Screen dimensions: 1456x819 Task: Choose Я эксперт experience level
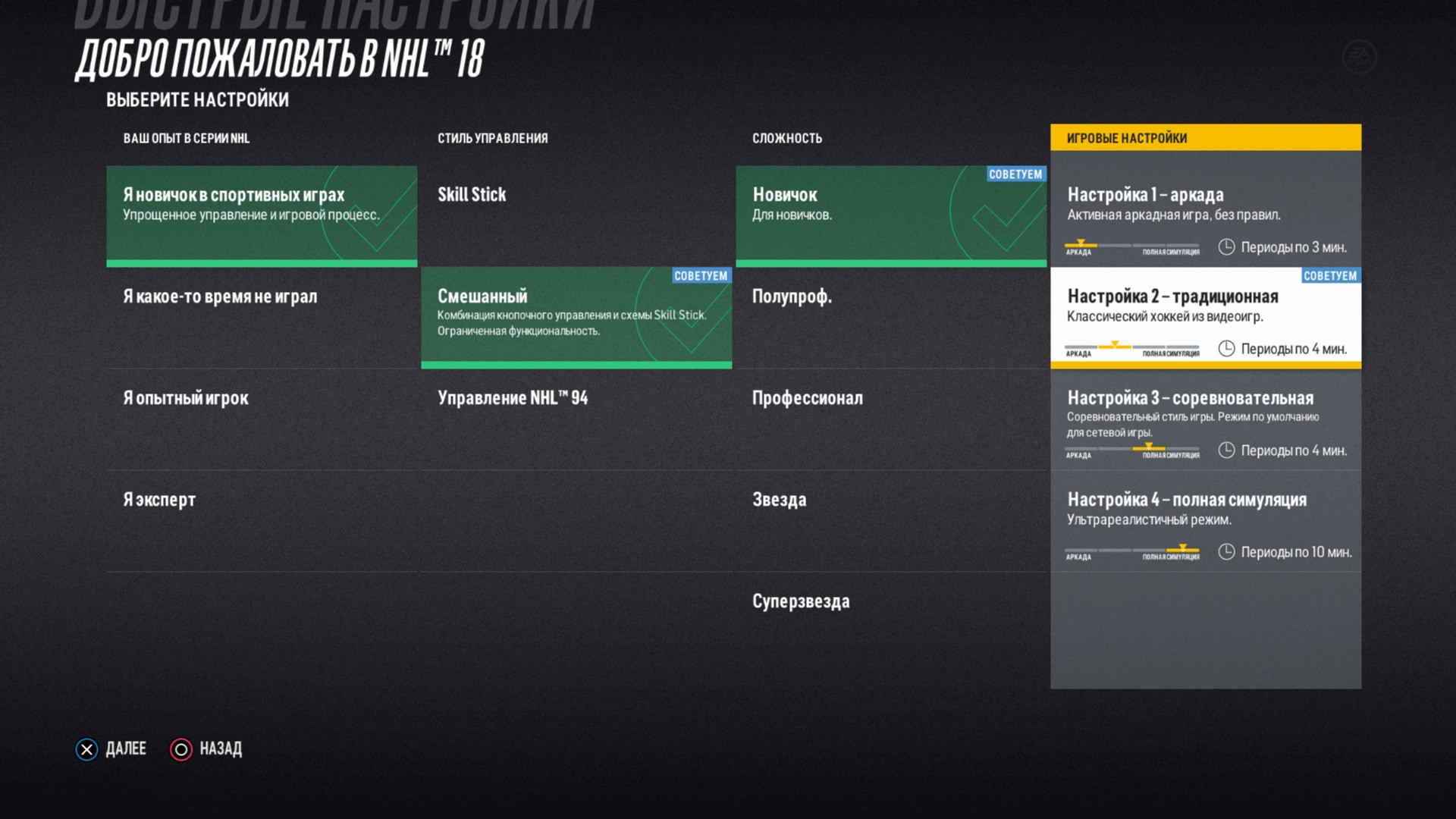[262, 521]
